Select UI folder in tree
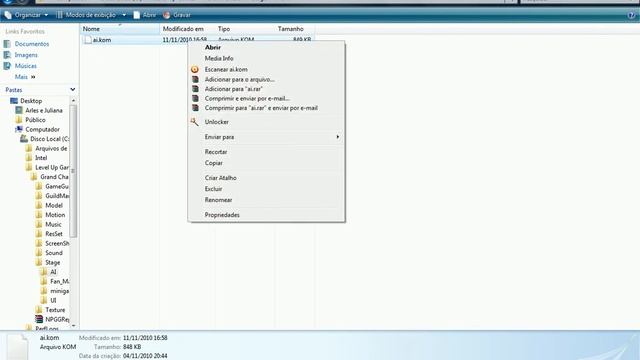 point(53,300)
